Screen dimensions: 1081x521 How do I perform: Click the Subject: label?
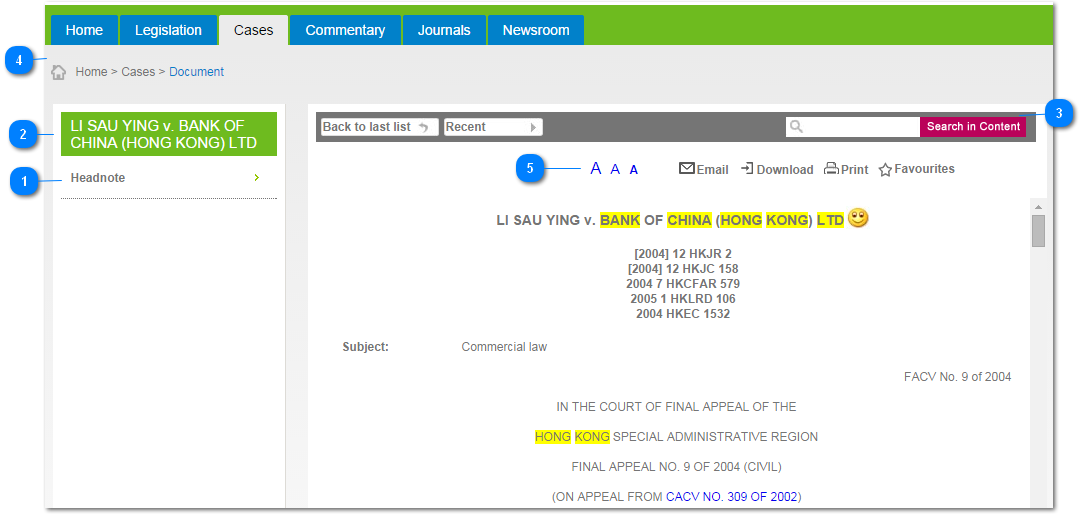365,347
